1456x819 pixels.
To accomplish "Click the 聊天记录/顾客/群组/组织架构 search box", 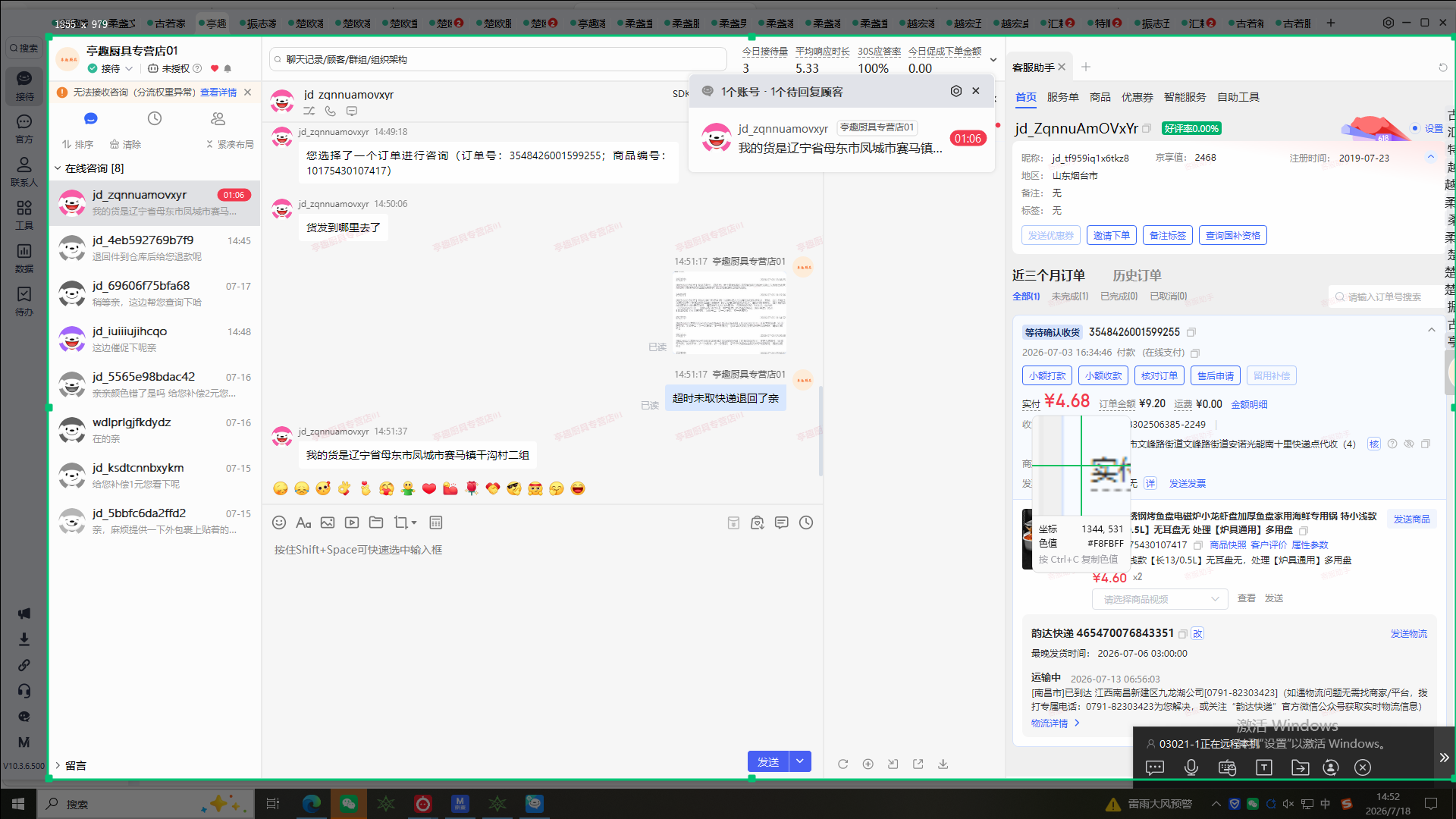I will pyautogui.click(x=498, y=59).
